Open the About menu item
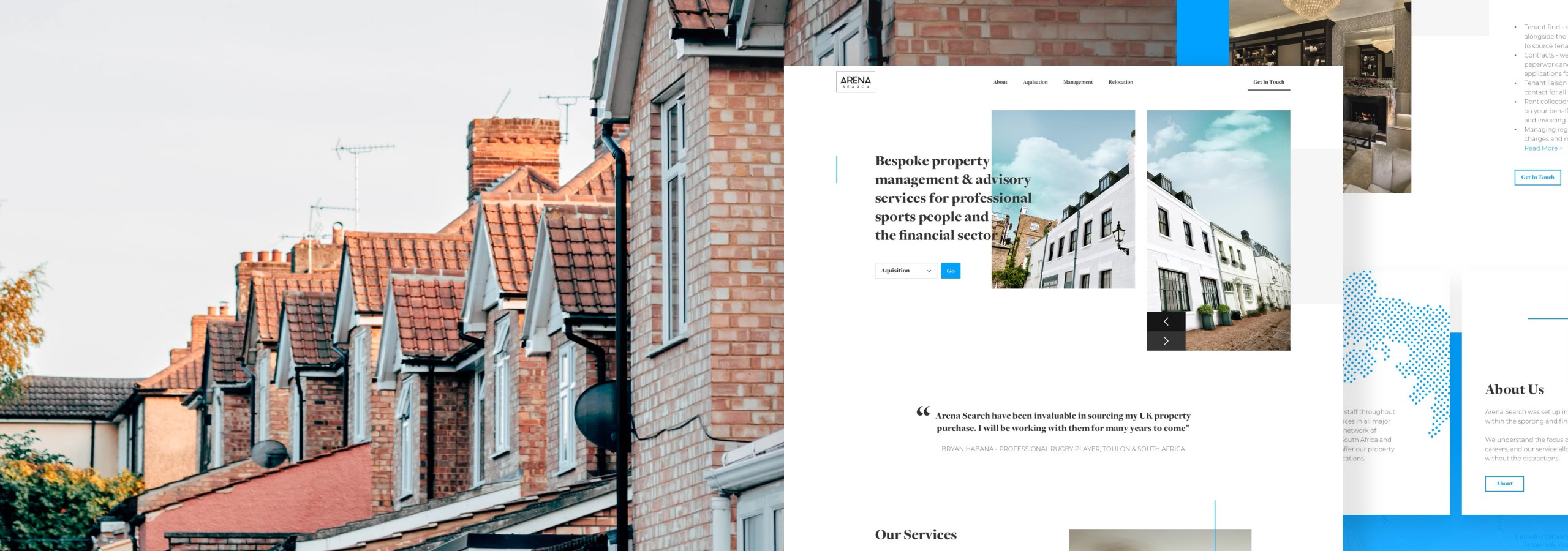This screenshot has width=1568, height=551. [1000, 82]
